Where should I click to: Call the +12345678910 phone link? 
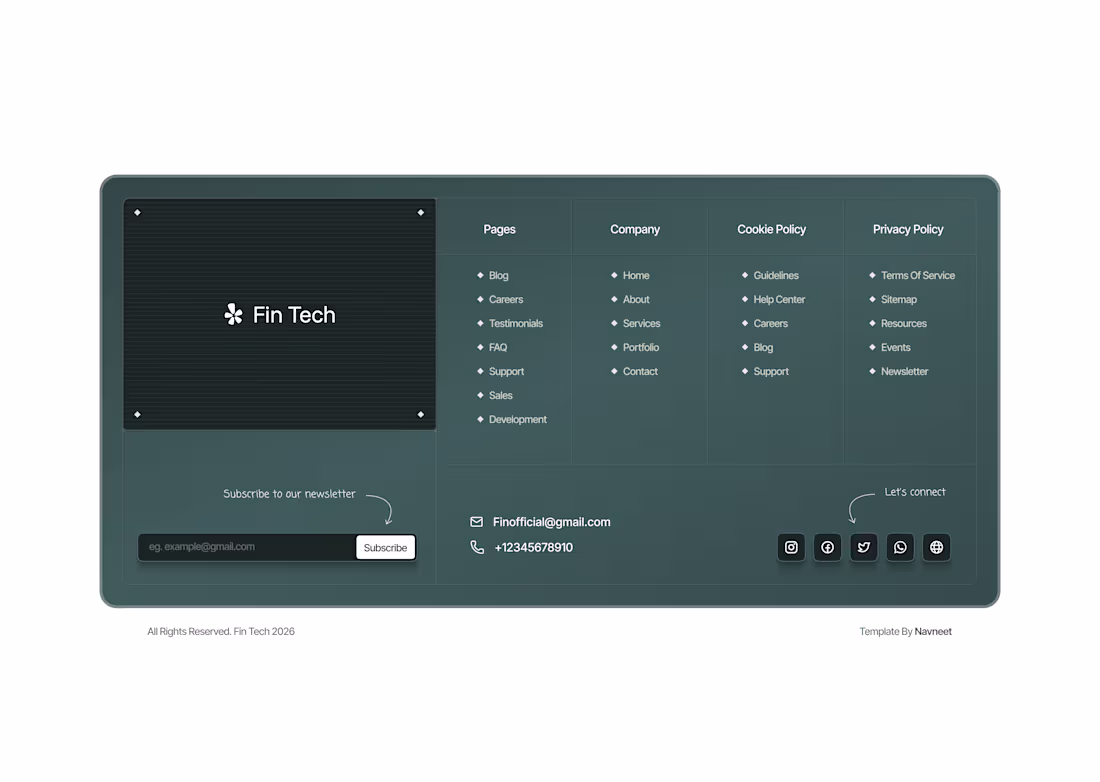coord(533,547)
